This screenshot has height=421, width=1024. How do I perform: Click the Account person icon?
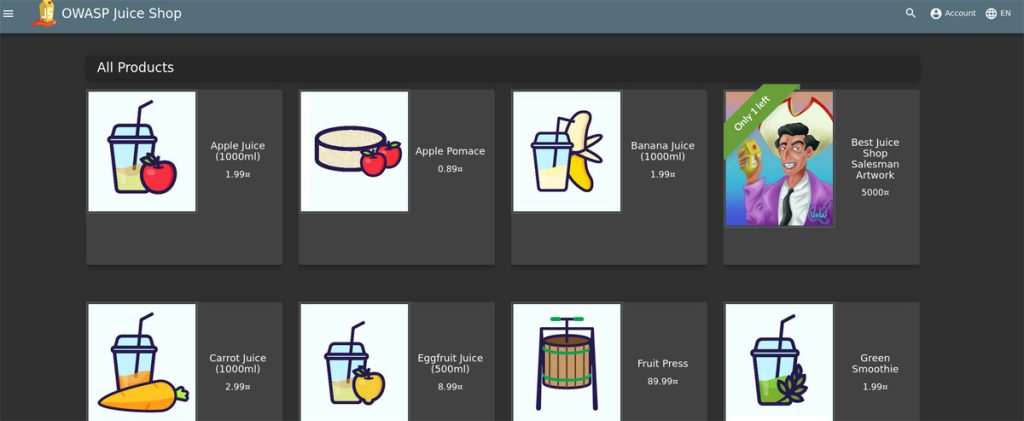[936, 13]
